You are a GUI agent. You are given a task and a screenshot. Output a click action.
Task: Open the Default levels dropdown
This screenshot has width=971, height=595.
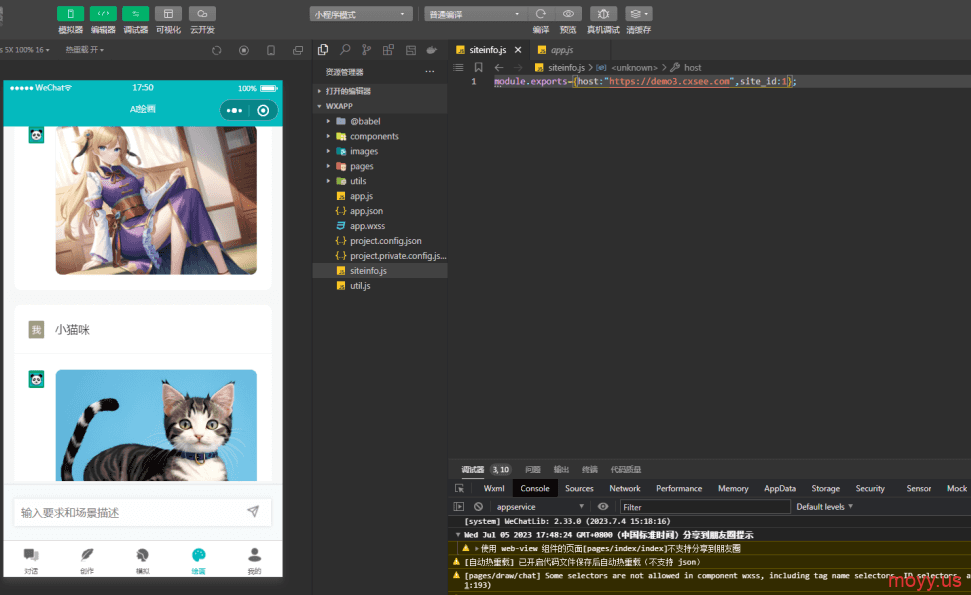pyautogui.click(x=824, y=506)
